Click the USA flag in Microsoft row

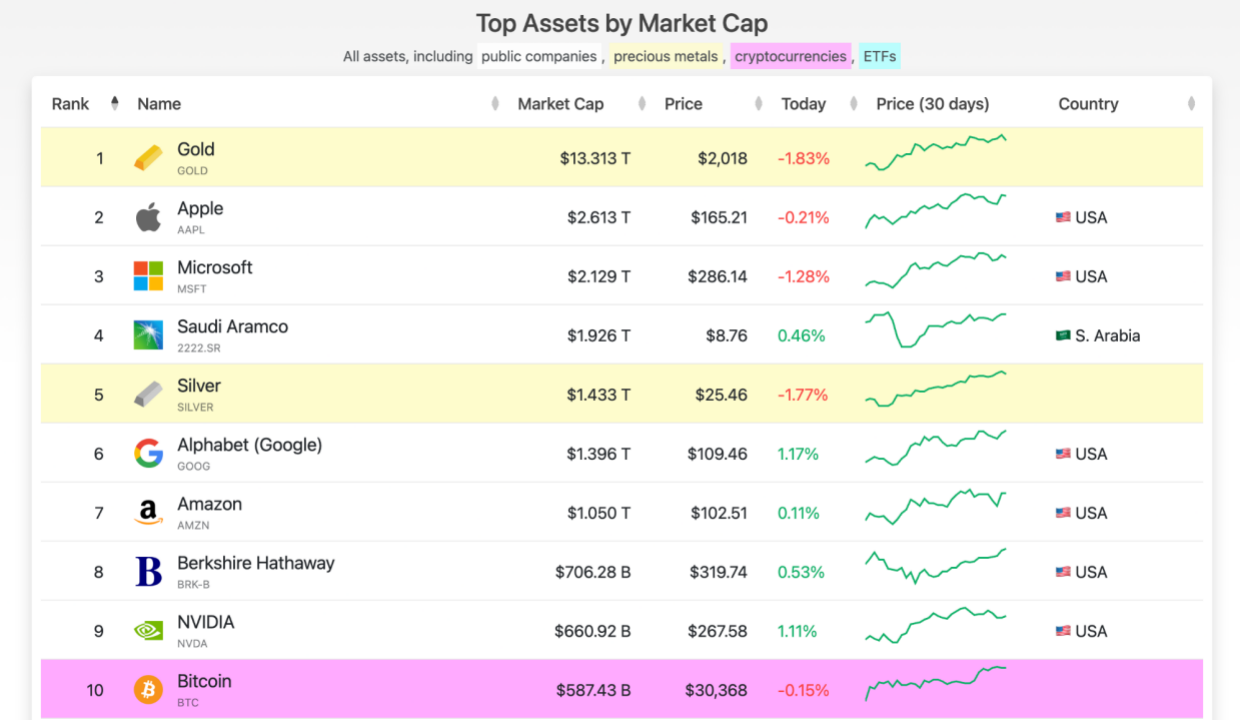click(1063, 276)
